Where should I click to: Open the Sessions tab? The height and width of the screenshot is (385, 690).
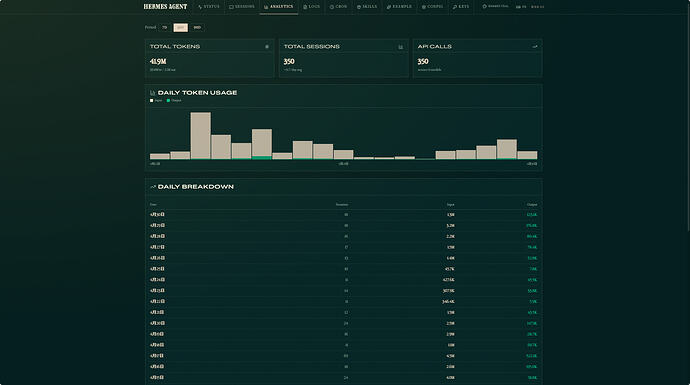[242, 7]
